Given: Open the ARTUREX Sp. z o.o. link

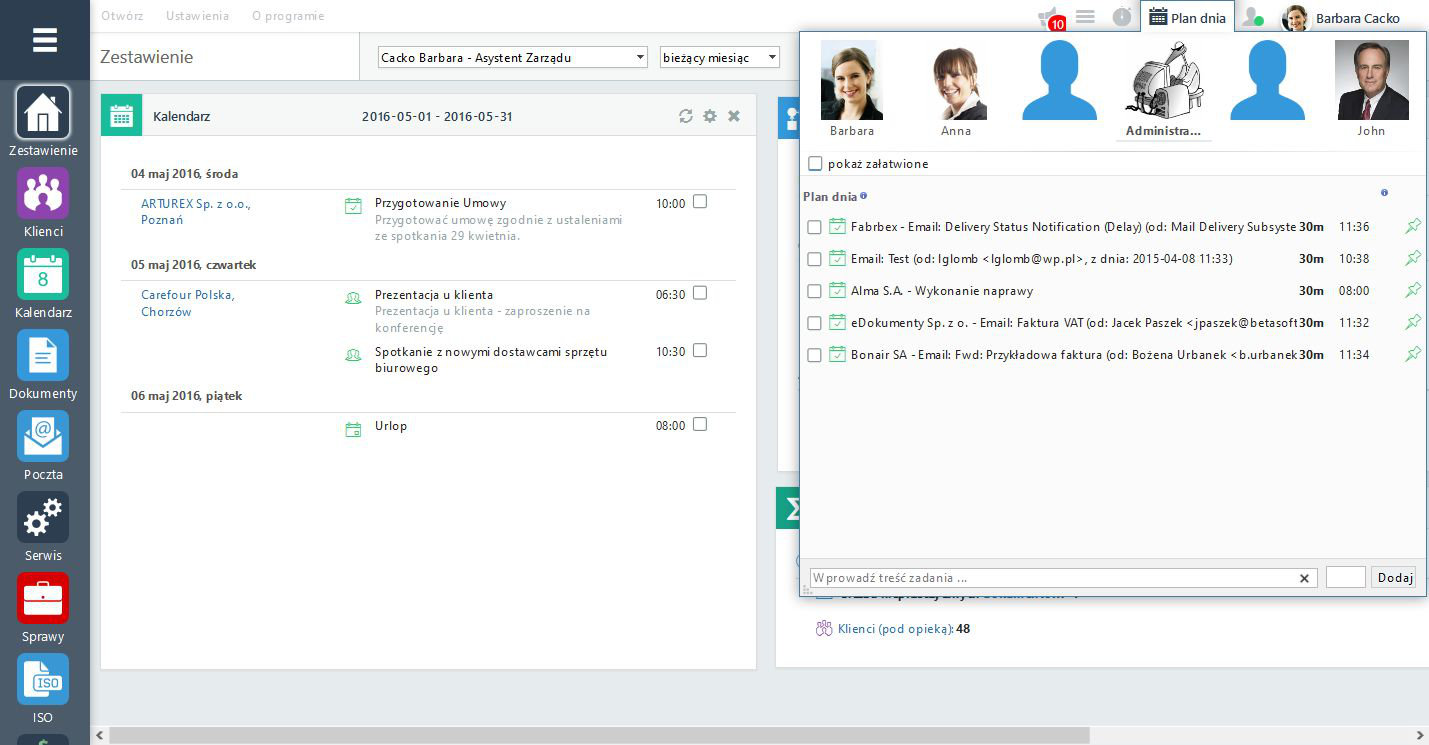Looking at the screenshot, I should point(195,203).
